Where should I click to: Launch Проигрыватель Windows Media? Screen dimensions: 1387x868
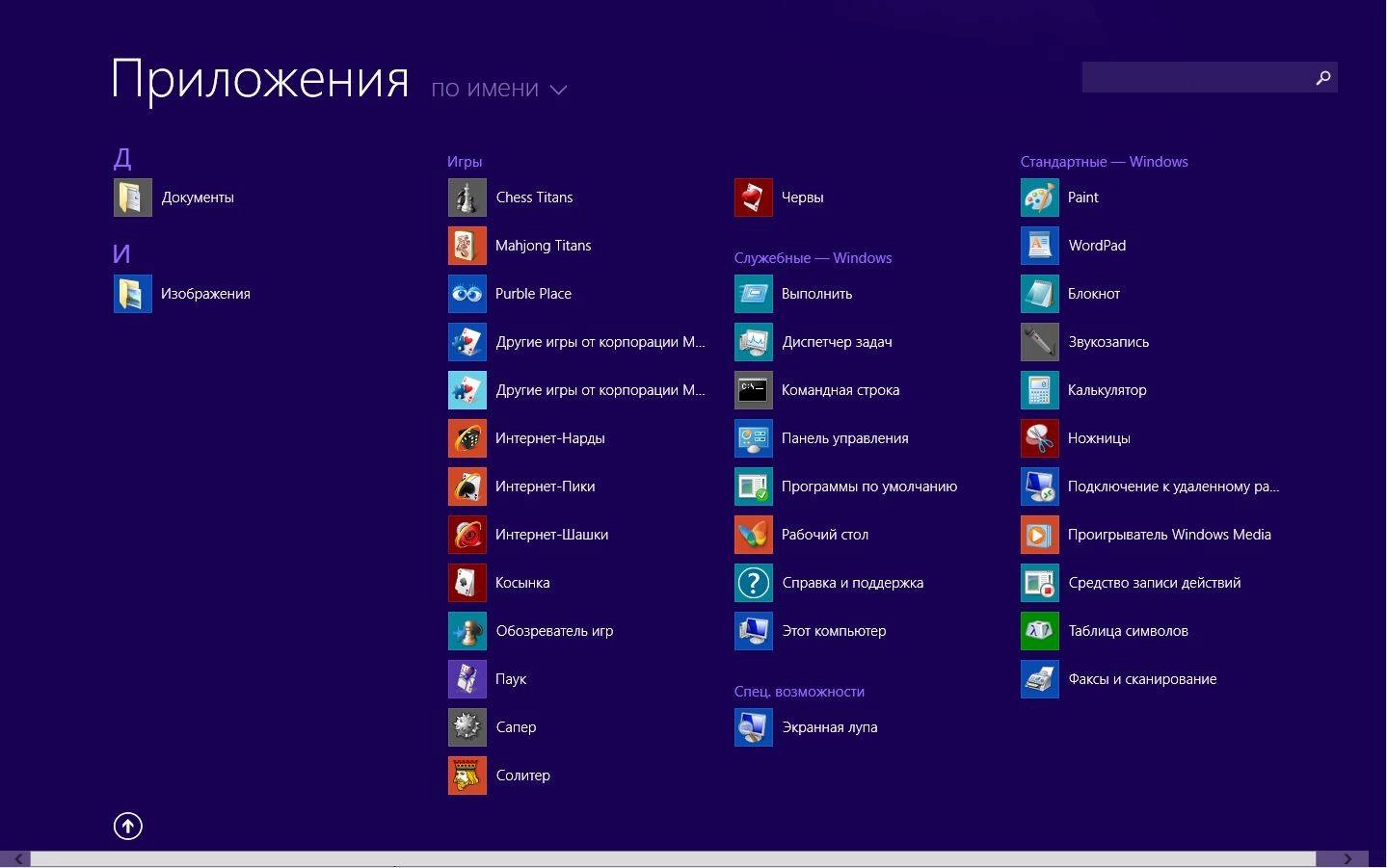(x=1146, y=535)
